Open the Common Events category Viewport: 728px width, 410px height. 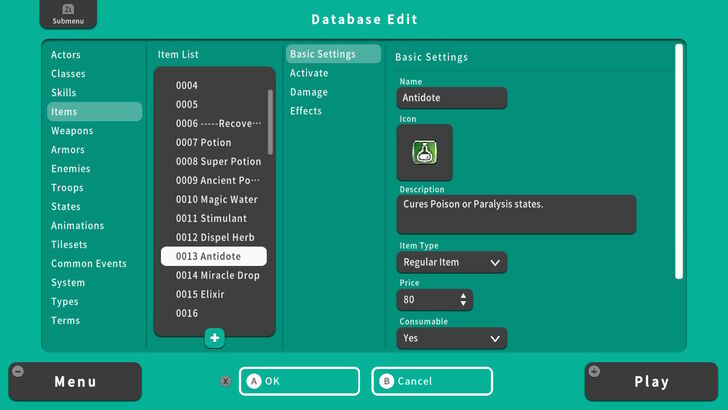(x=89, y=264)
